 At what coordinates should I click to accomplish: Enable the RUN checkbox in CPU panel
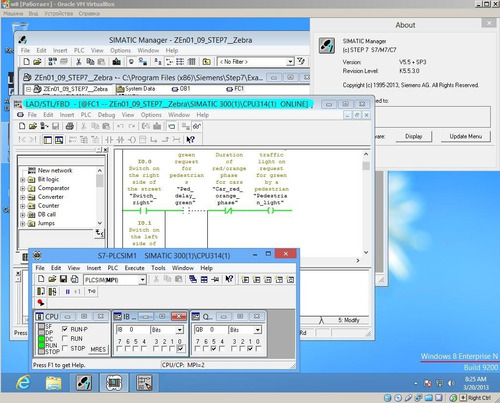point(65,339)
